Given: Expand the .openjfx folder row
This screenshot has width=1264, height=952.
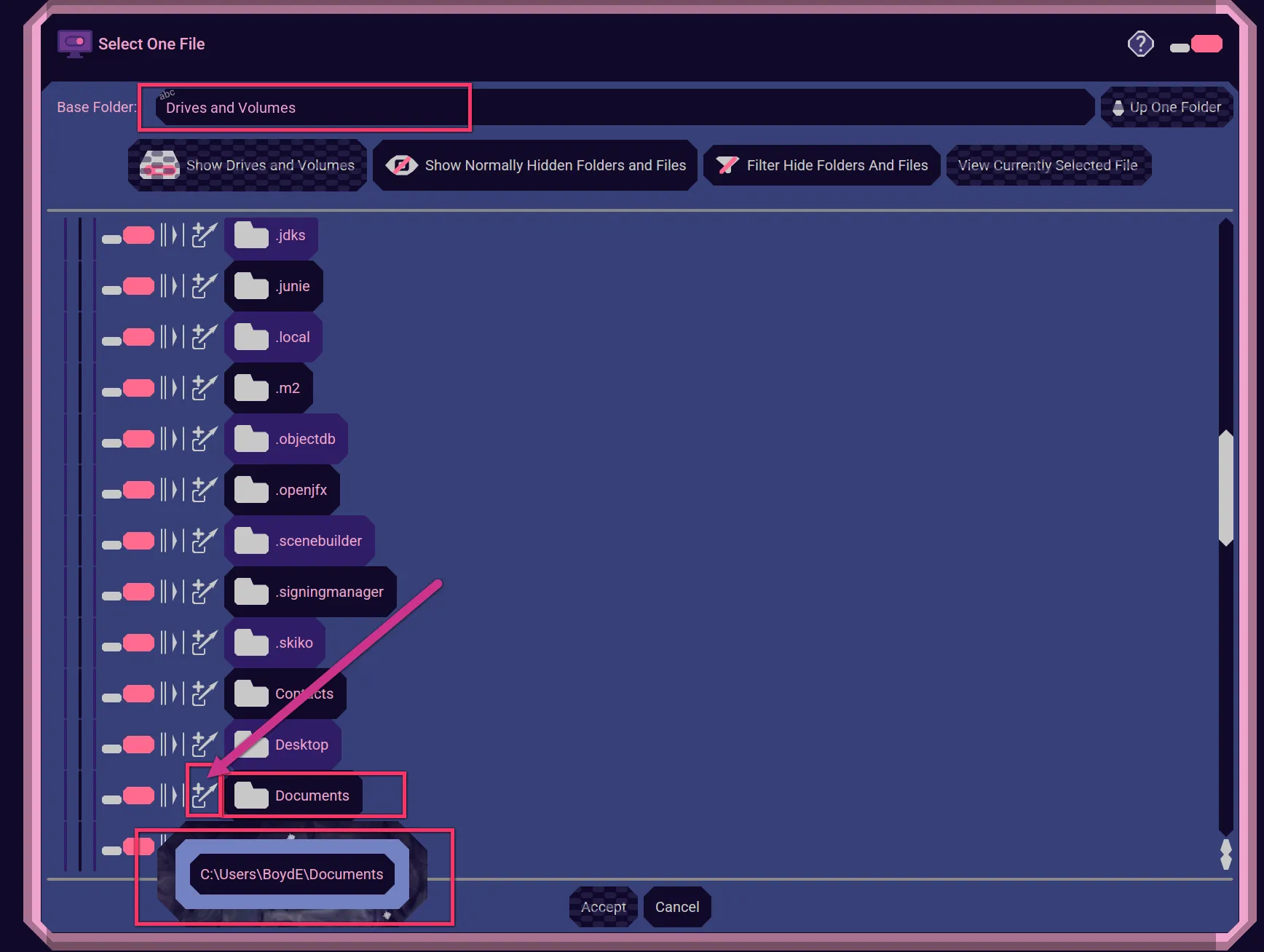Looking at the screenshot, I should pos(172,490).
